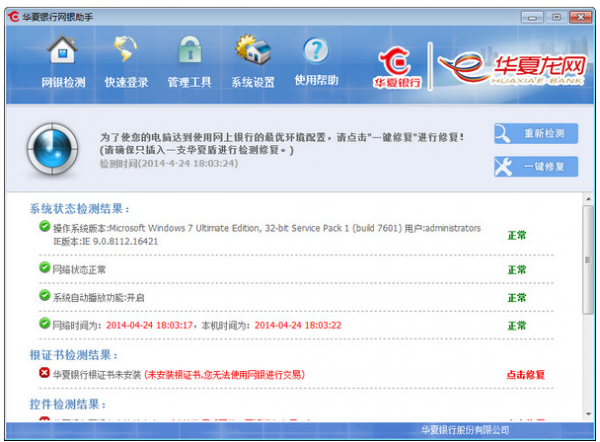600x442 pixels.
Task: Click the 一键修复 button
Action: point(536,166)
